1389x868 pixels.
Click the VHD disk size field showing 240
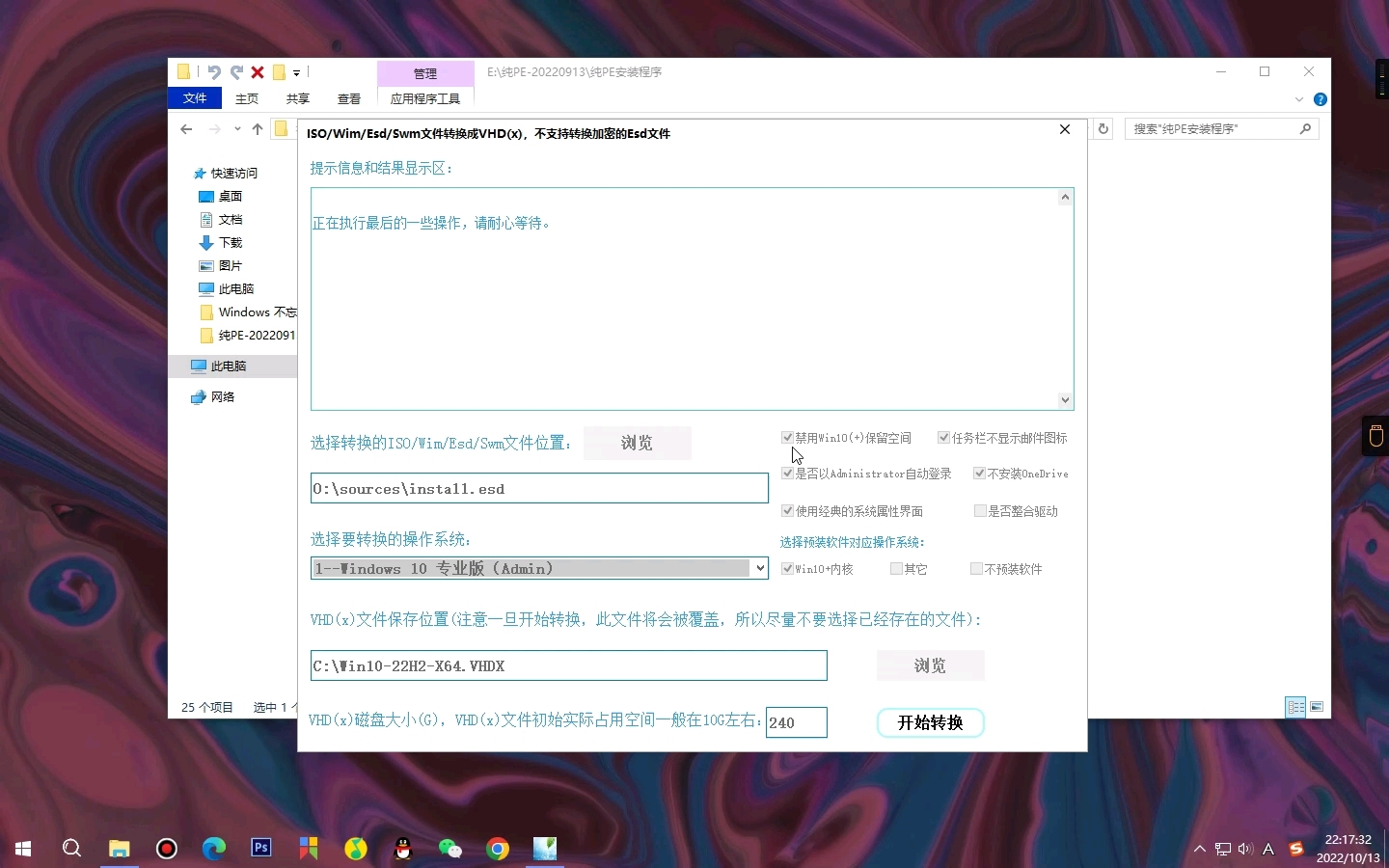click(796, 722)
